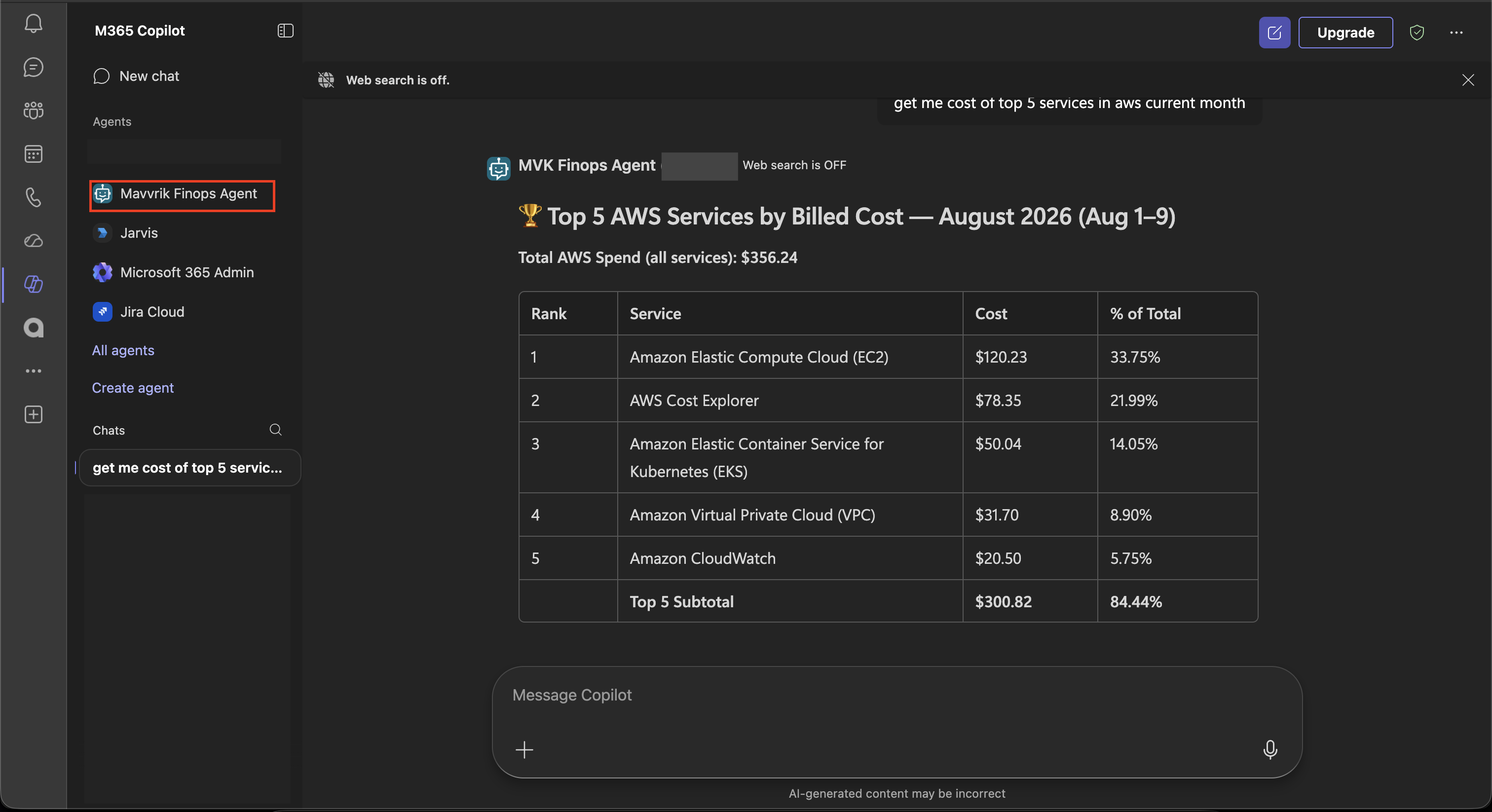
Task: Click the microphone dictation icon
Action: coord(1269,749)
